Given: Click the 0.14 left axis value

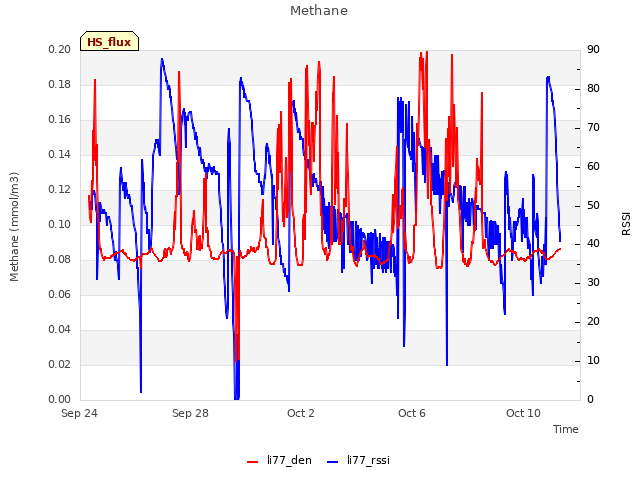Looking at the screenshot, I should 60,155.
